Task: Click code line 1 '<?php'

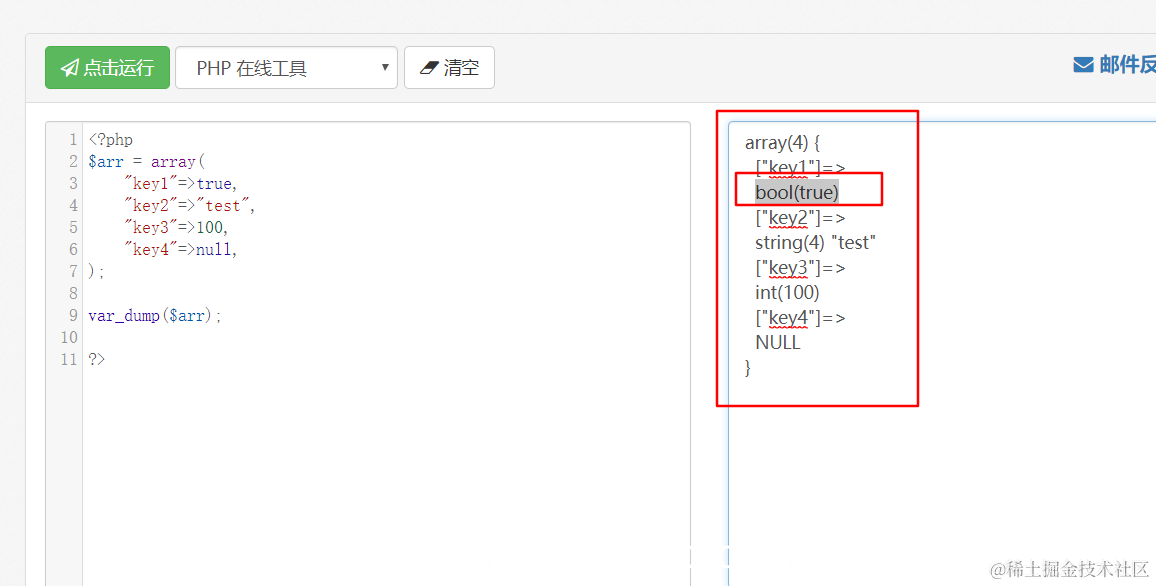Action: coord(111,139)
